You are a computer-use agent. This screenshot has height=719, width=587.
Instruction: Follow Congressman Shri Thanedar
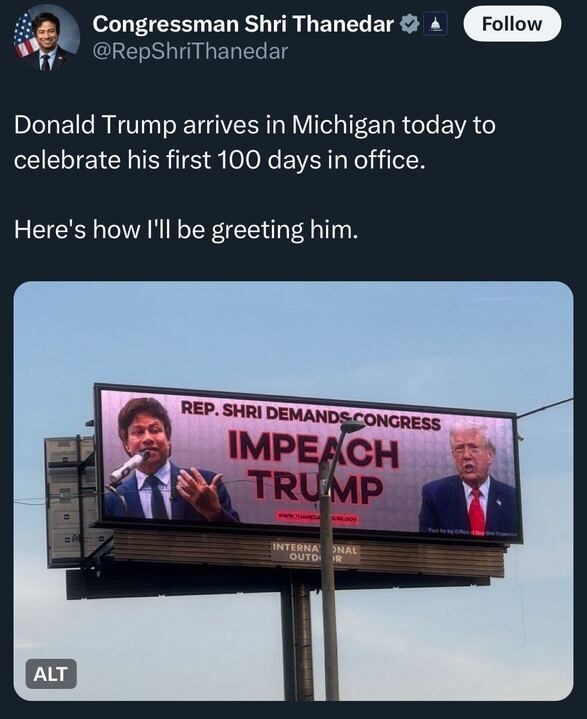tap(512, 24)
